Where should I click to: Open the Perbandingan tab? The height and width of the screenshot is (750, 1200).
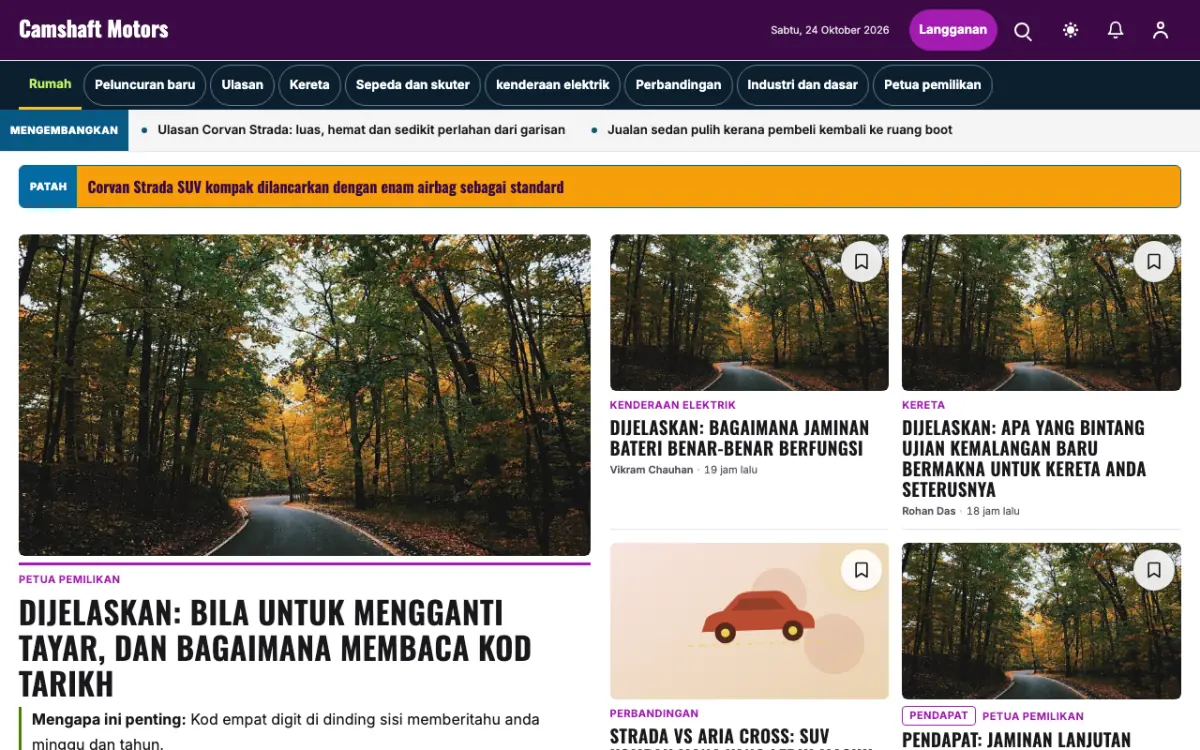point(678,85)
